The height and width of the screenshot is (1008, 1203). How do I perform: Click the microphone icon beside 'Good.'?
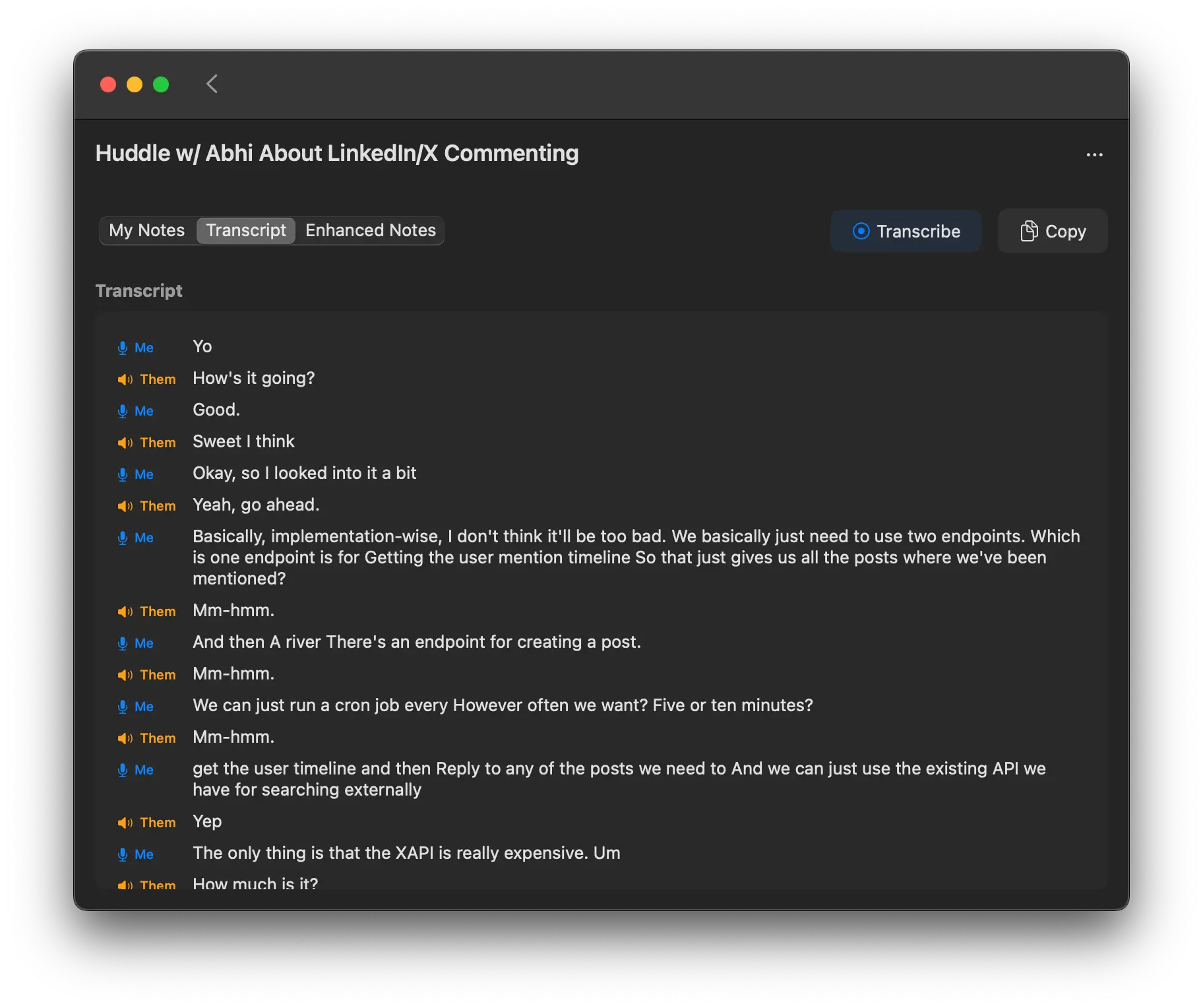[x=123, y=411]
